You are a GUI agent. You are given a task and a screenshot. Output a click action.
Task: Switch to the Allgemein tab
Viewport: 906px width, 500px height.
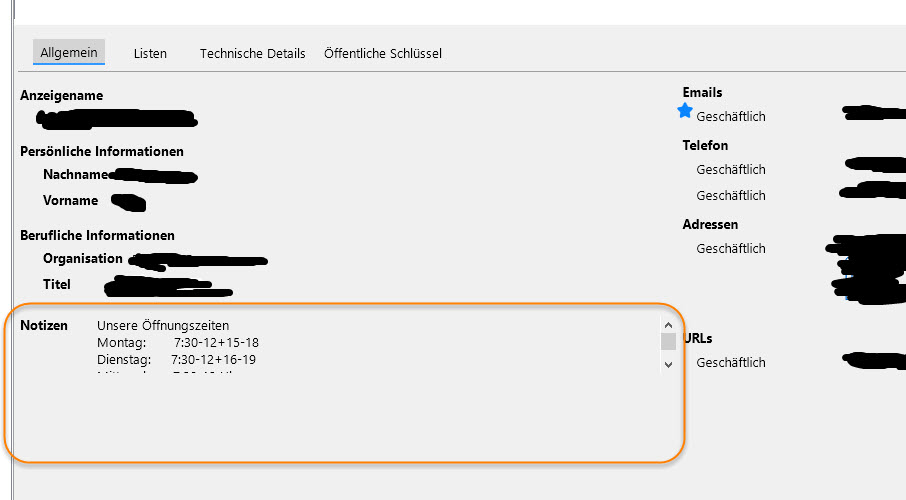click(x=68, y=52)
